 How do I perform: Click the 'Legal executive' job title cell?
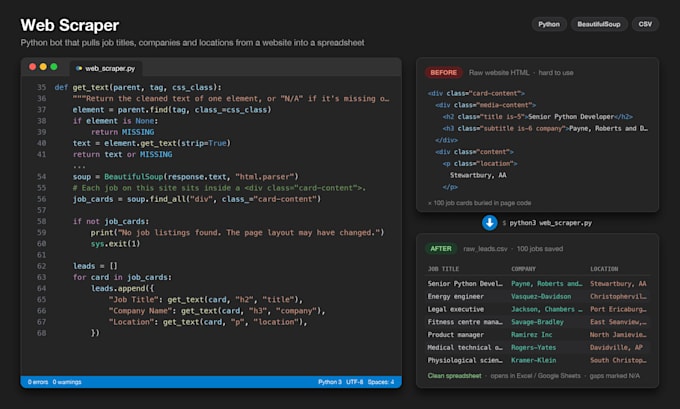[x=456, y=309]
